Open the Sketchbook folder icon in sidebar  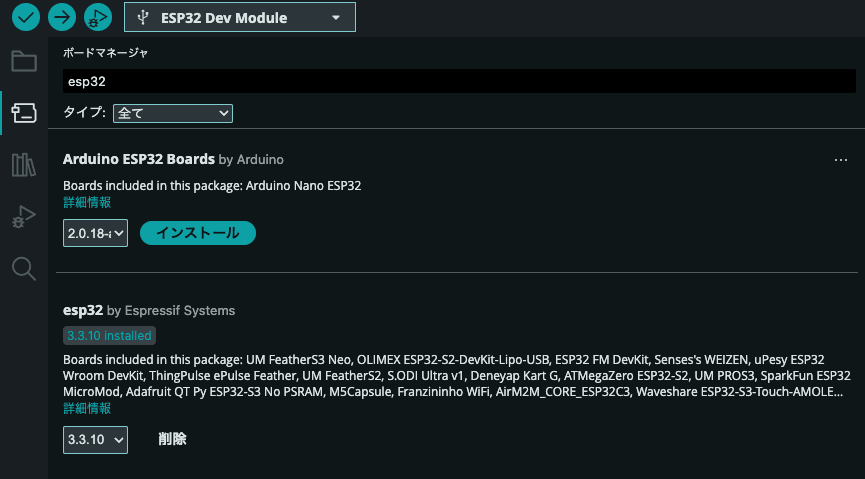click(24, 61)
